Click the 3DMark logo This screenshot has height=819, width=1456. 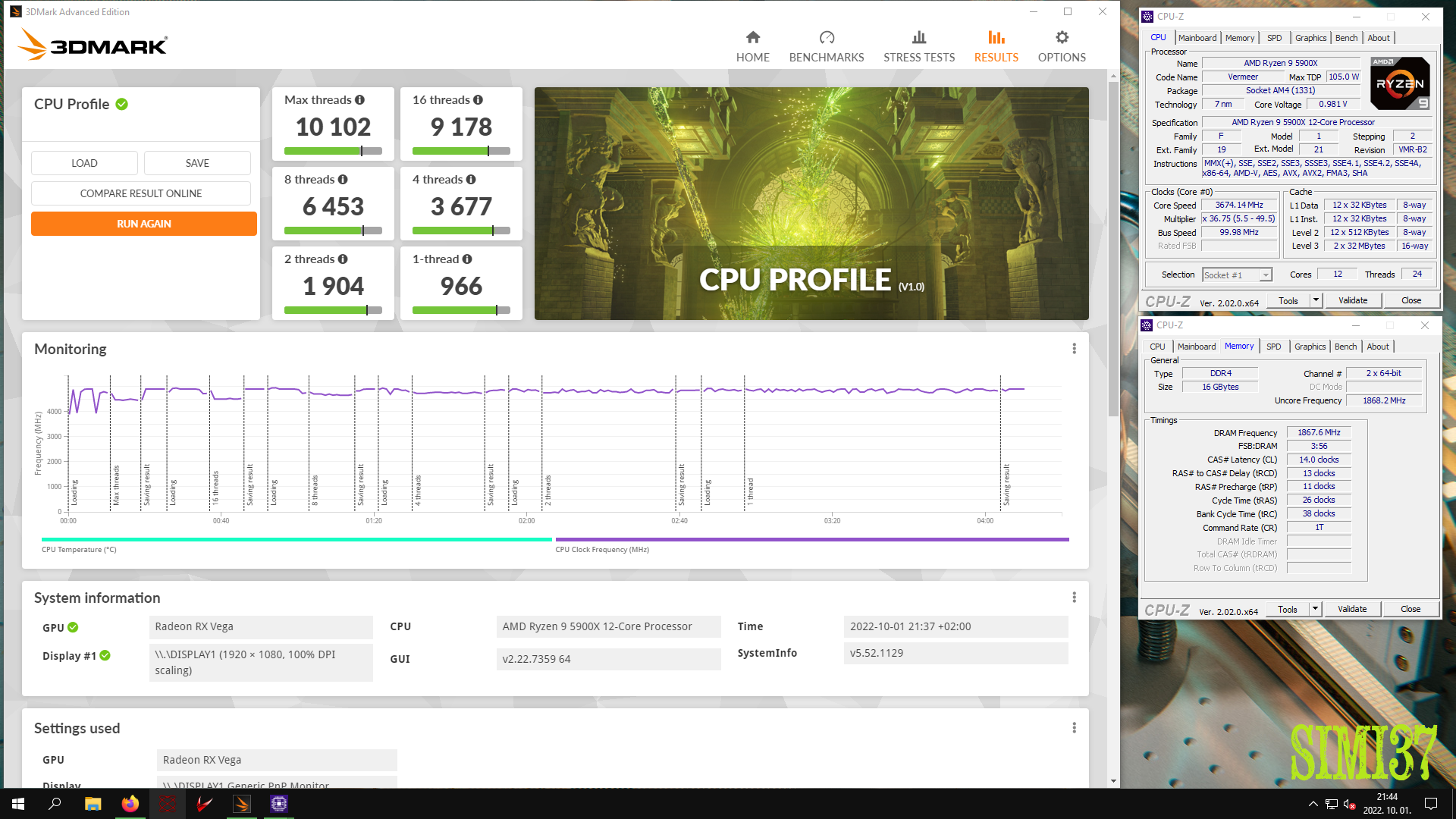coord(93,45)
